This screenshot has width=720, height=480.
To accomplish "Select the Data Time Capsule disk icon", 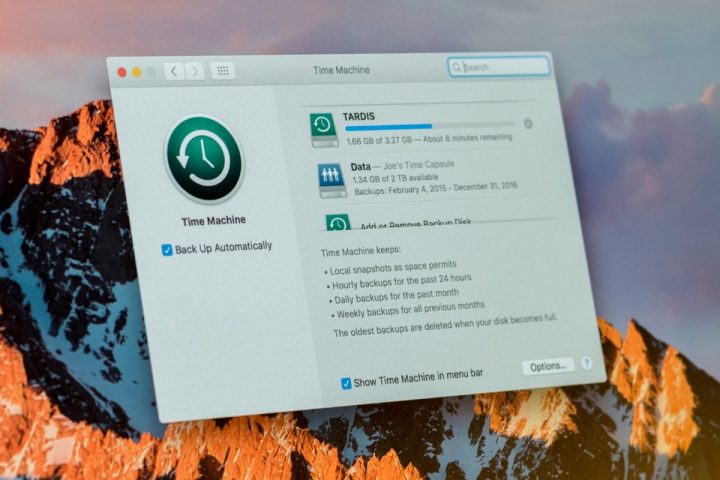I will coord(331,179).
